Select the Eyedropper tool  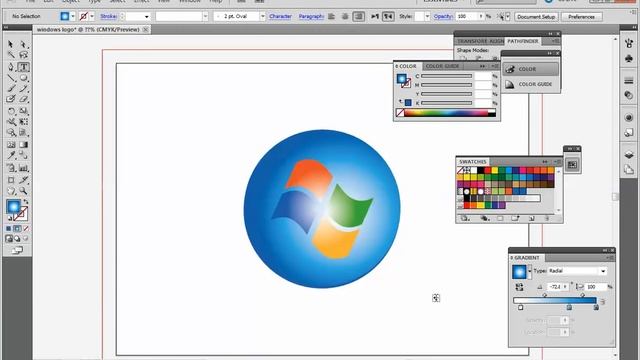[11, 156]
